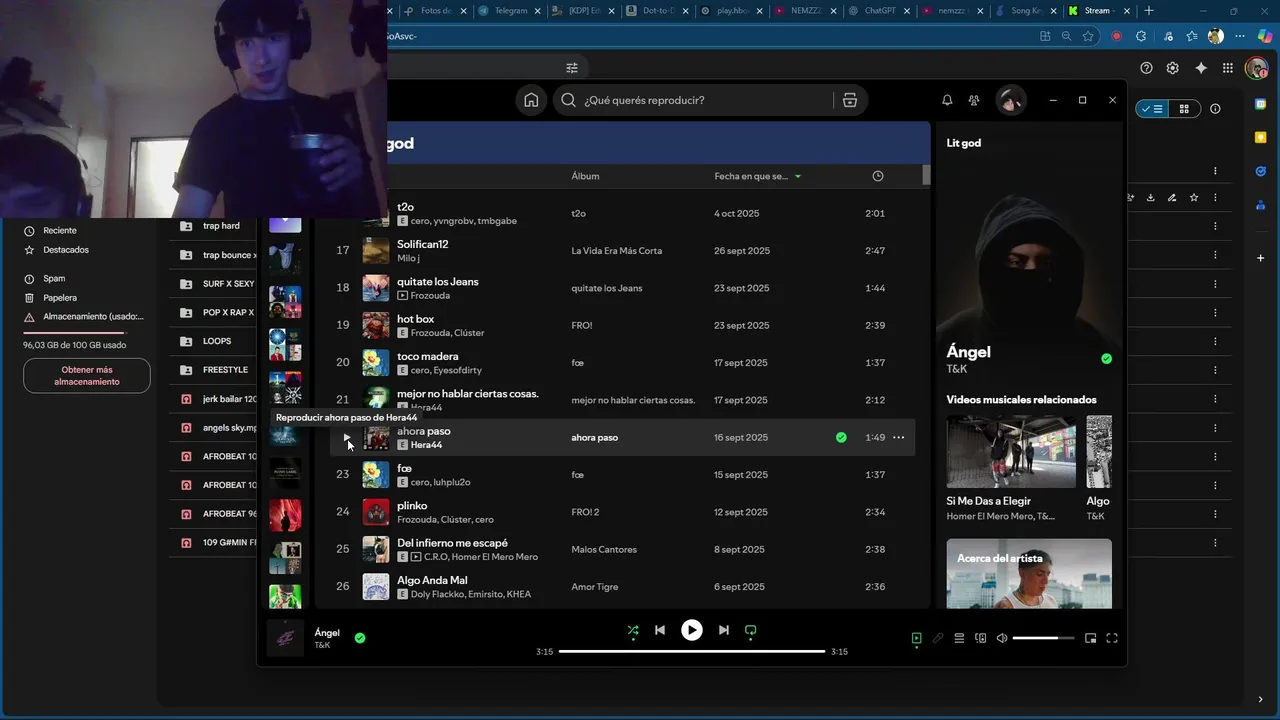Image resolution: width=1280 pixels, height=720 pixels.
Task: Open artist link Milo j
Action: click(408, 258)
